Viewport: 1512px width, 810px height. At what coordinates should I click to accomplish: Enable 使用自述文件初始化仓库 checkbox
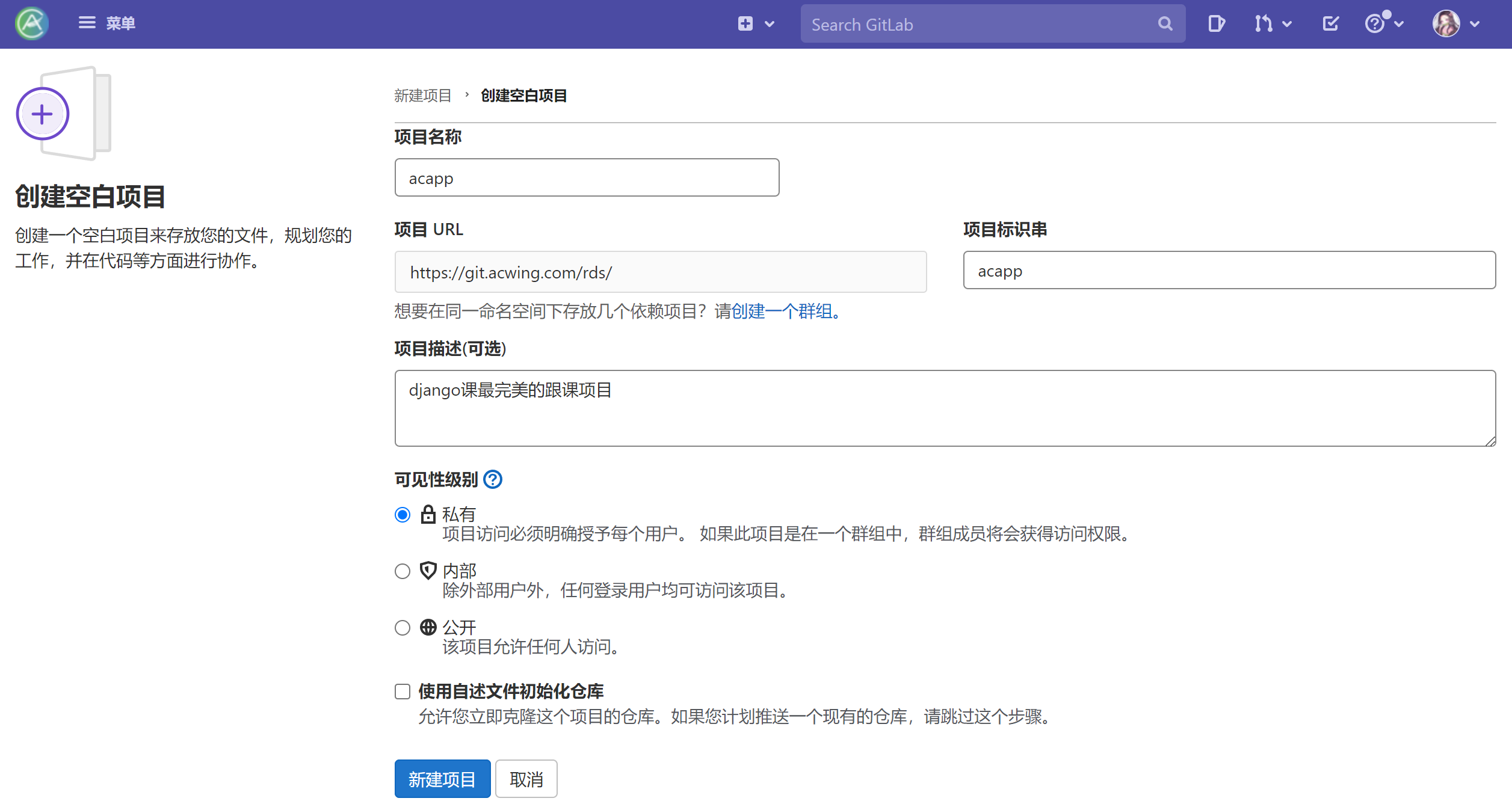[x=403, y=692]
